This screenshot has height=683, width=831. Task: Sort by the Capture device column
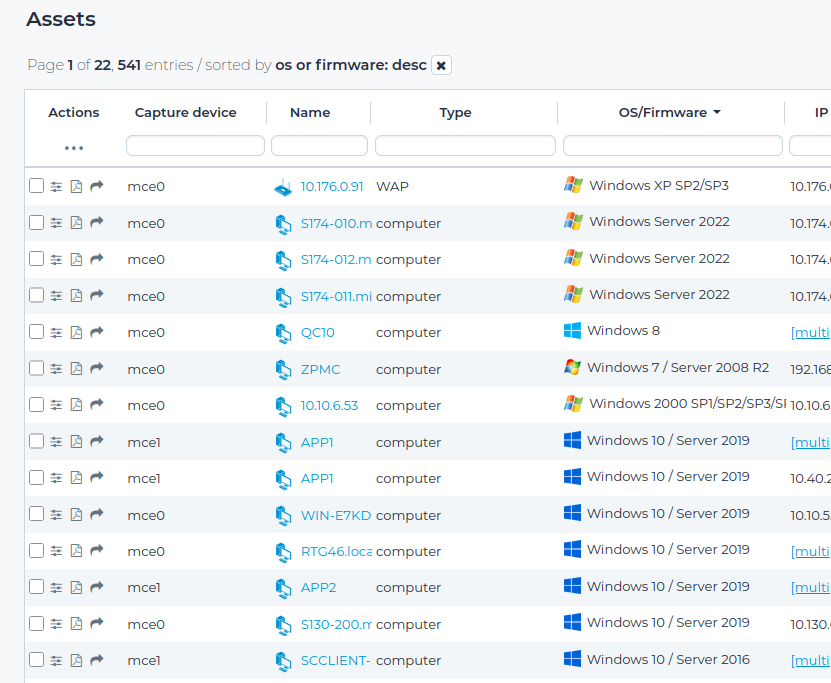tap(185, 112)
